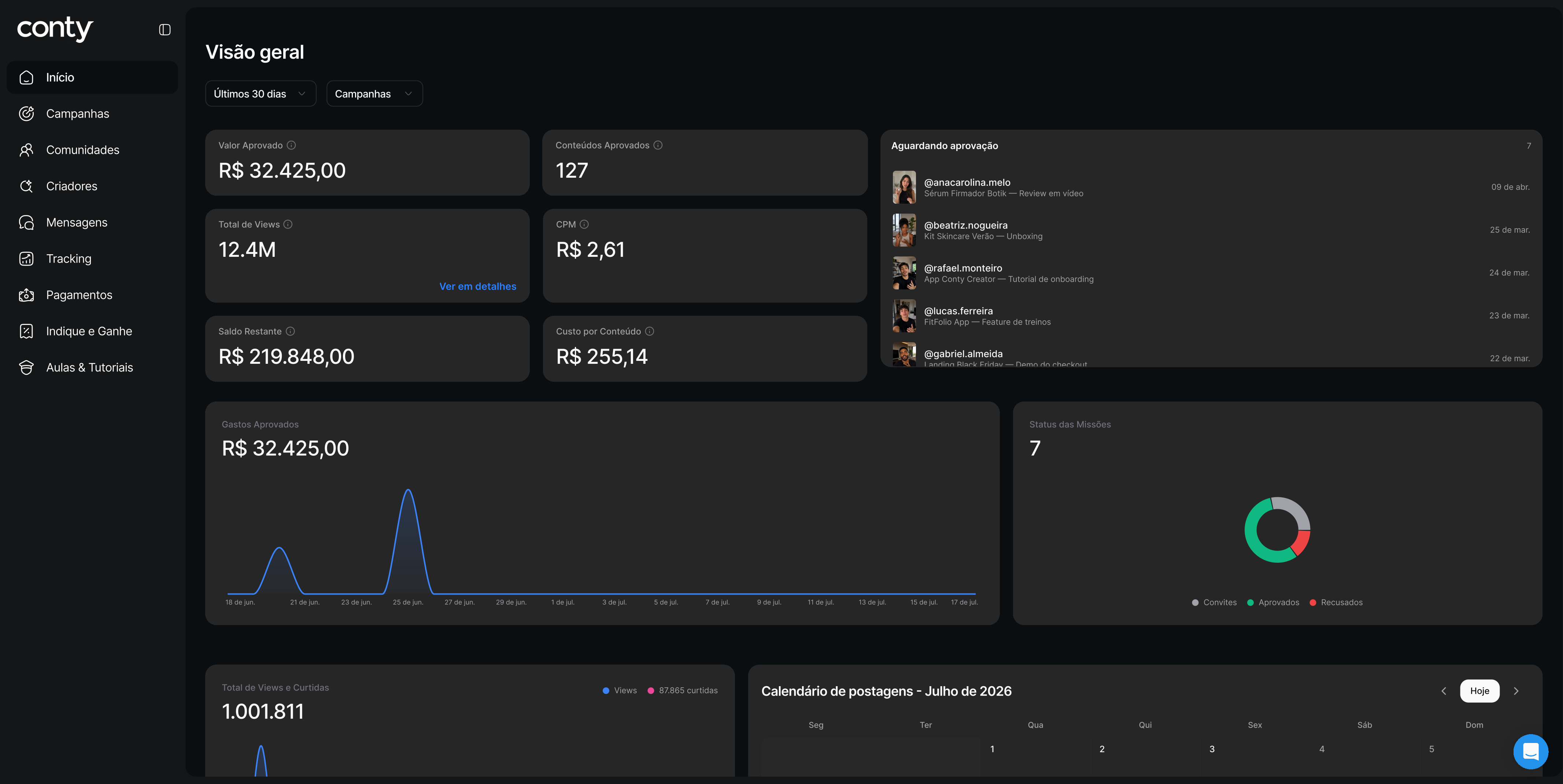Go to previous month in calendar
The width and height of the screenshot is (1563, 784).
click(x=1444, y=691)
